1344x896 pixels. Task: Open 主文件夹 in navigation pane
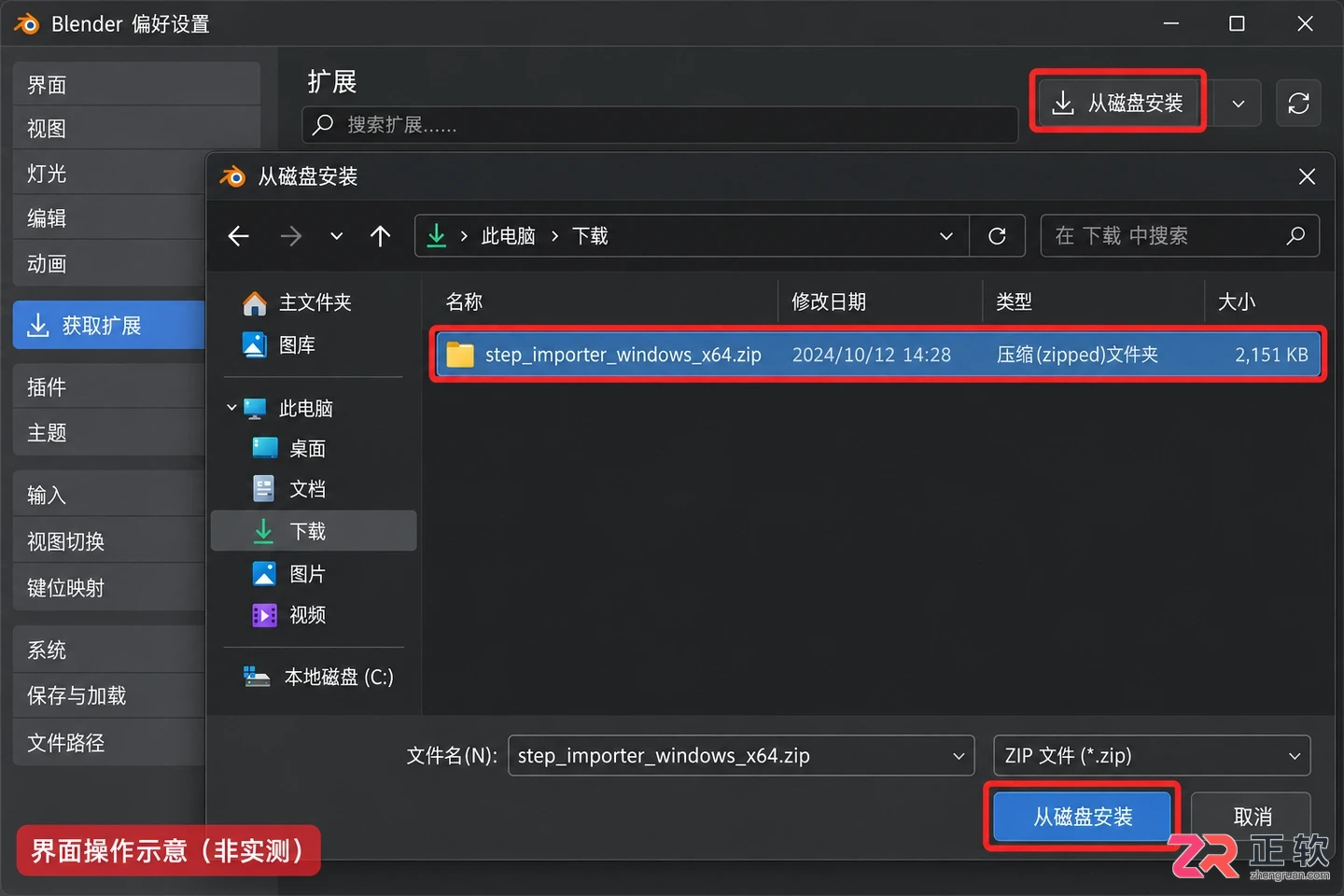click(x=297, y=302)
